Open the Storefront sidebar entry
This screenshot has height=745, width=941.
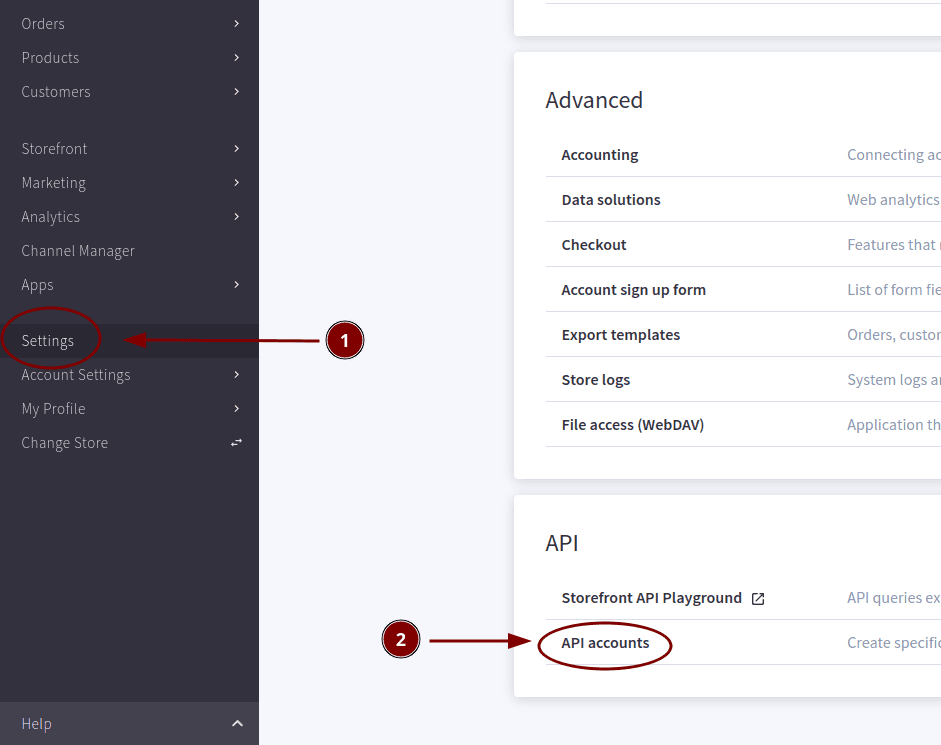(54, 148)
